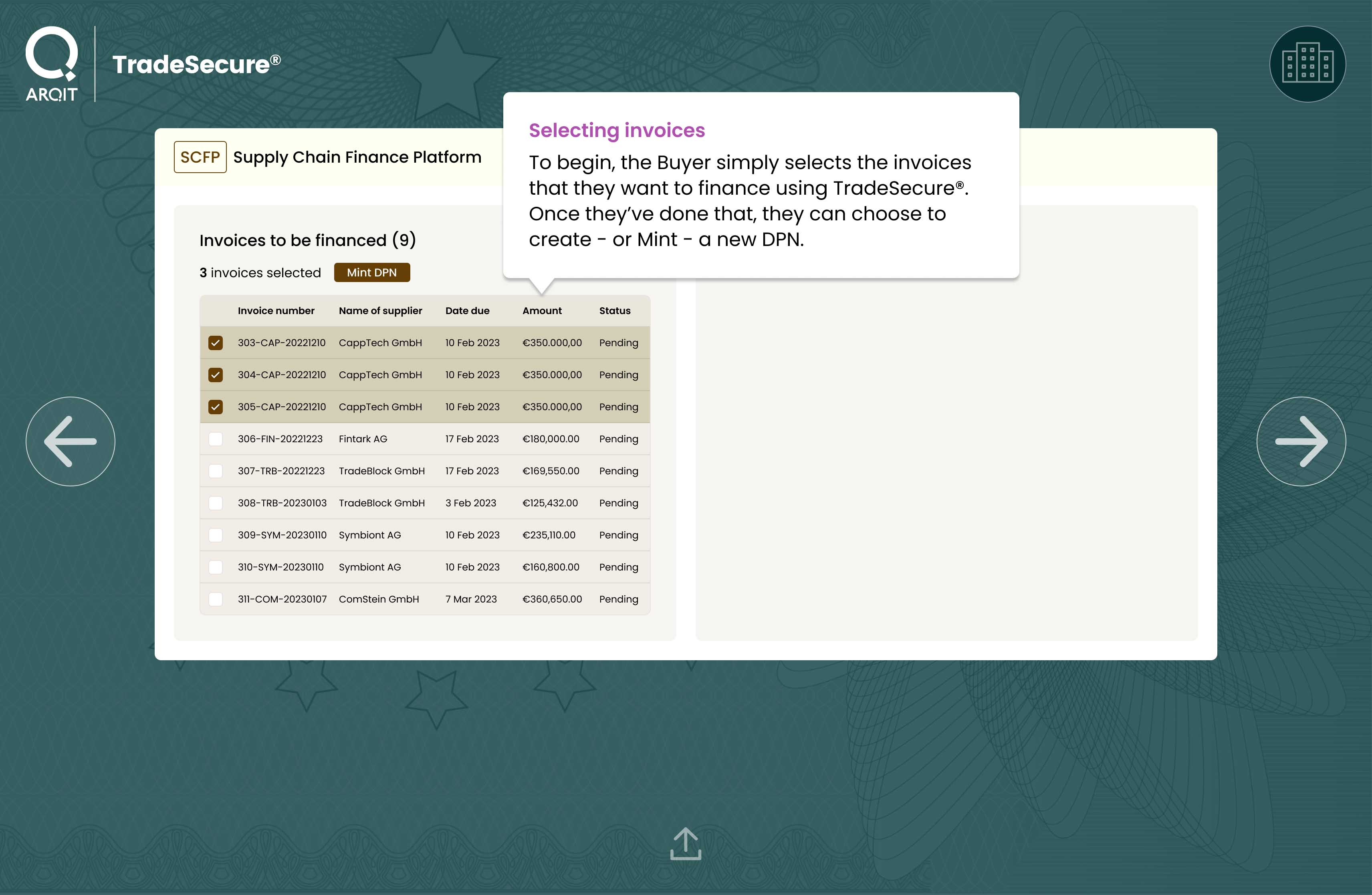Click amount €360,650.00
Viewport: 1372px width, 895px height.
coord(552,599)
